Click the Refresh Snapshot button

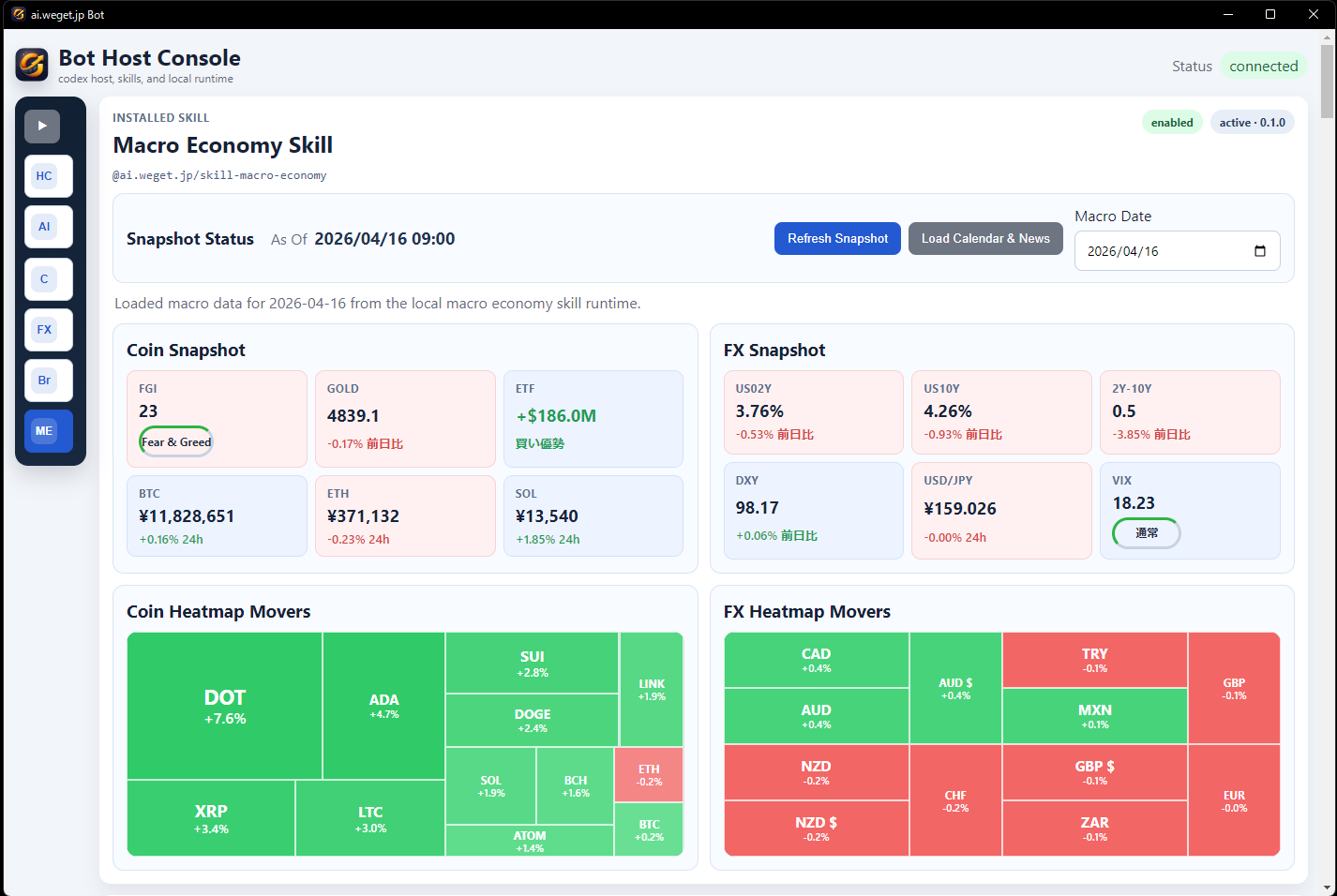click(837, 238)
